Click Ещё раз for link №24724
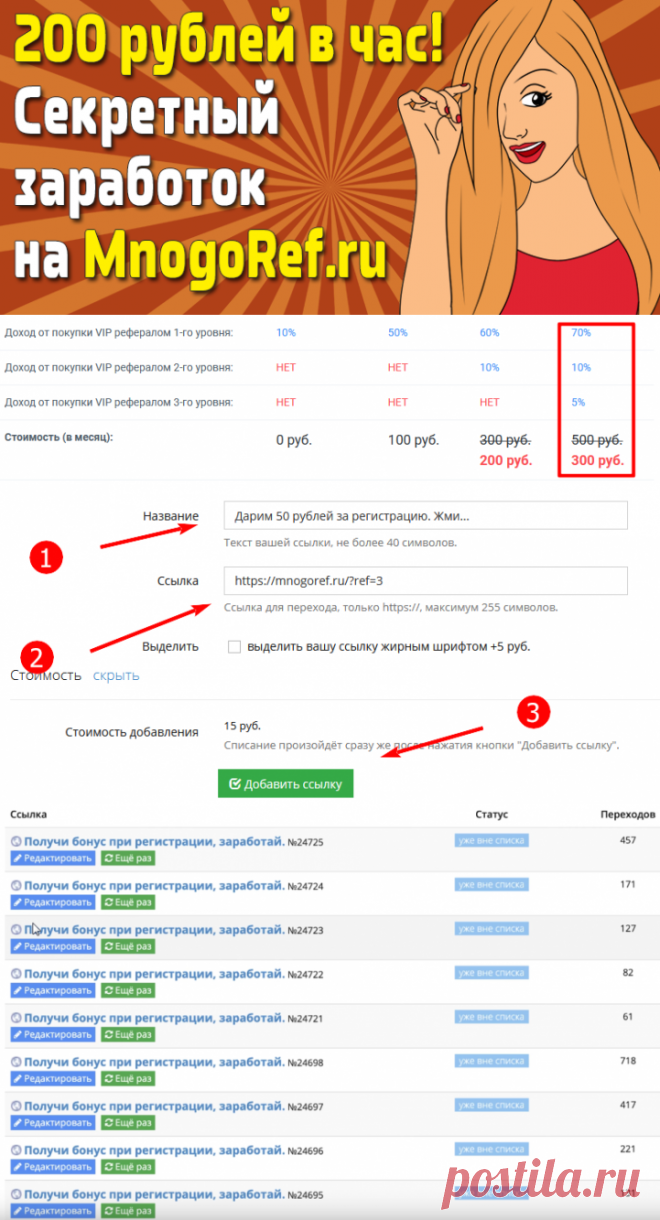 pos(127,902)
